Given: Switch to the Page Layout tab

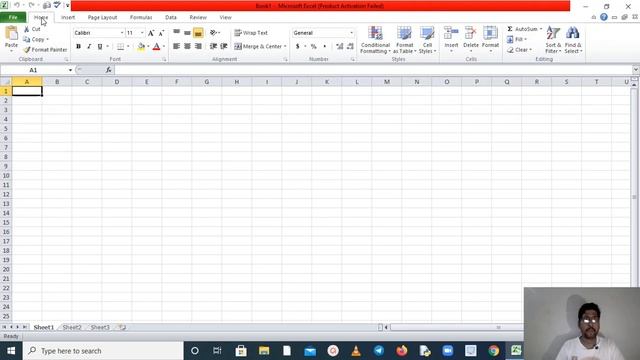Looking at the screenshot, I should tap(102, 18).
